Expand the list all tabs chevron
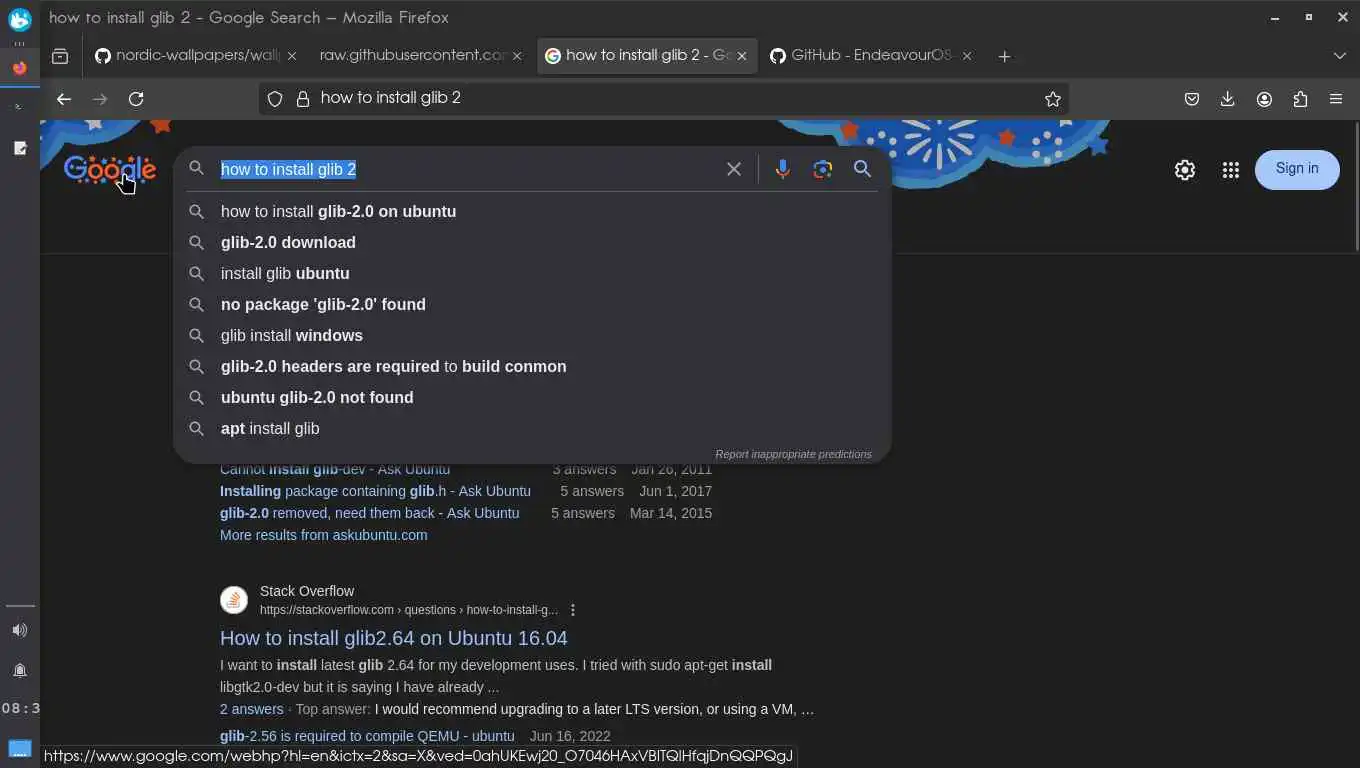Image resolution: width=1360 pixels, height=768 pixels. [x=1340, y=56]
